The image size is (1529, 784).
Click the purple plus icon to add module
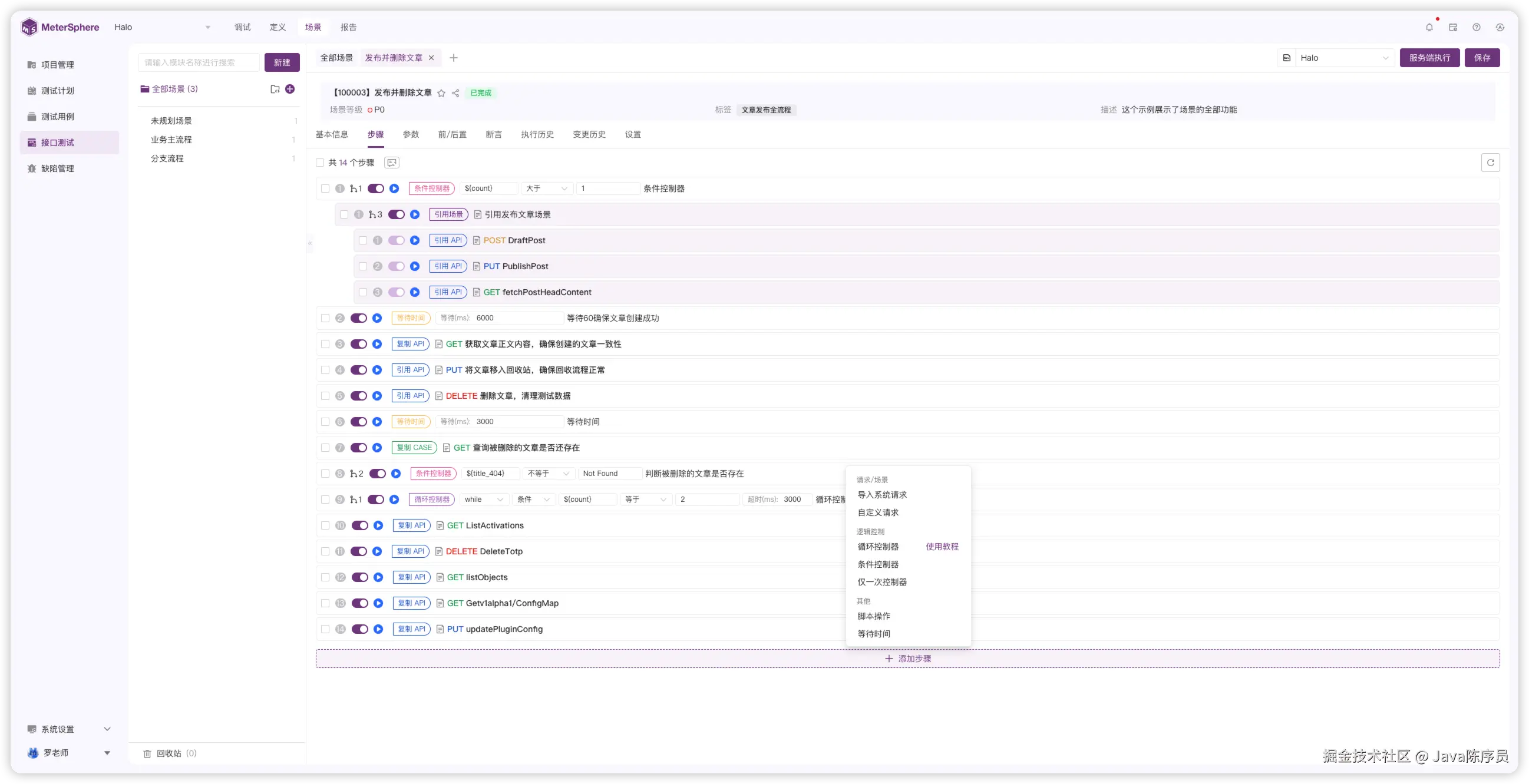[x=290, y=89]
